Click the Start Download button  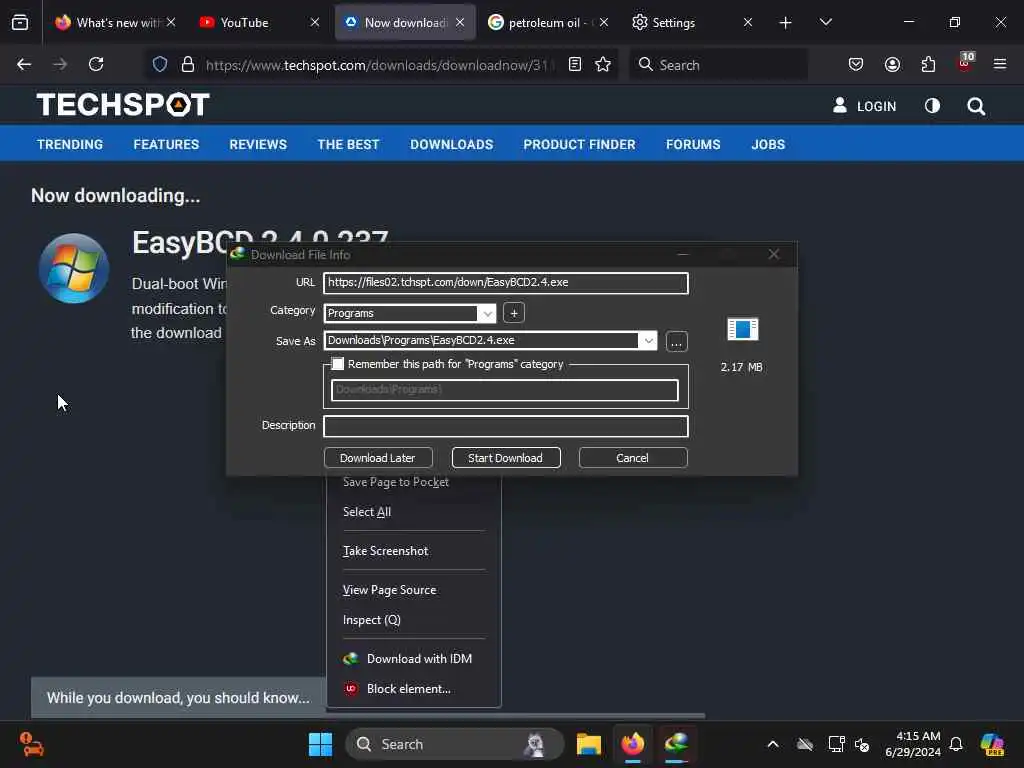click(x=505, y=458)
